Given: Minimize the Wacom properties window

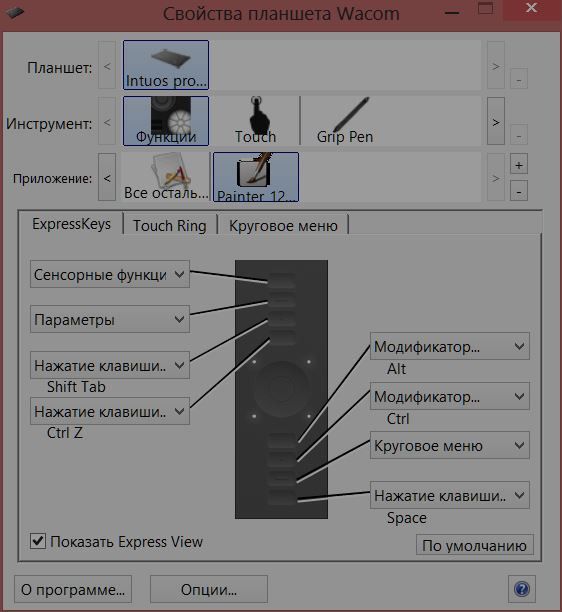Looking at the screenshot, I should tap(452, 12).
